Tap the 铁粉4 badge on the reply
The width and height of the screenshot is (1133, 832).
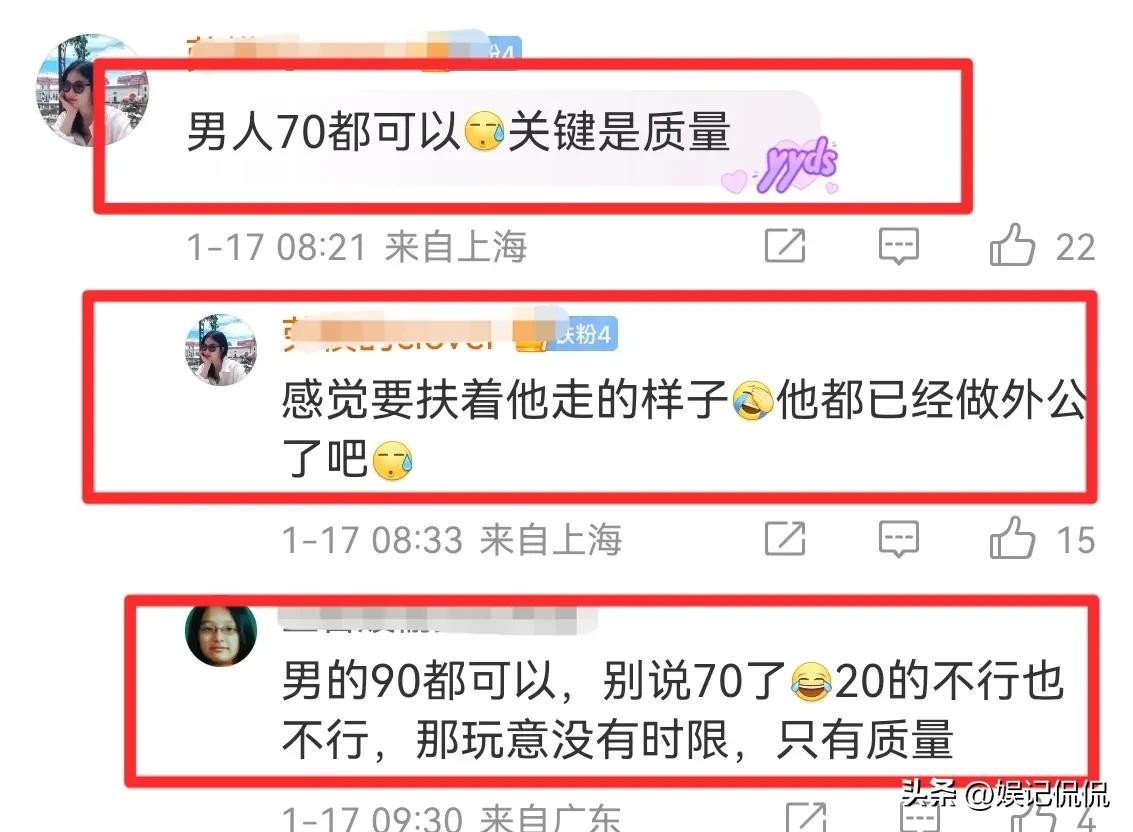[x=584, y=334]
